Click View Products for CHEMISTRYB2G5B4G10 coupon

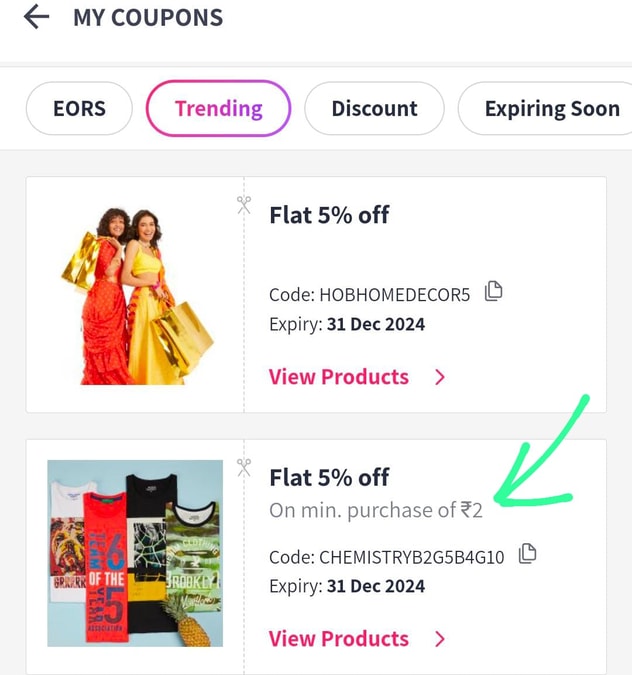338,639
